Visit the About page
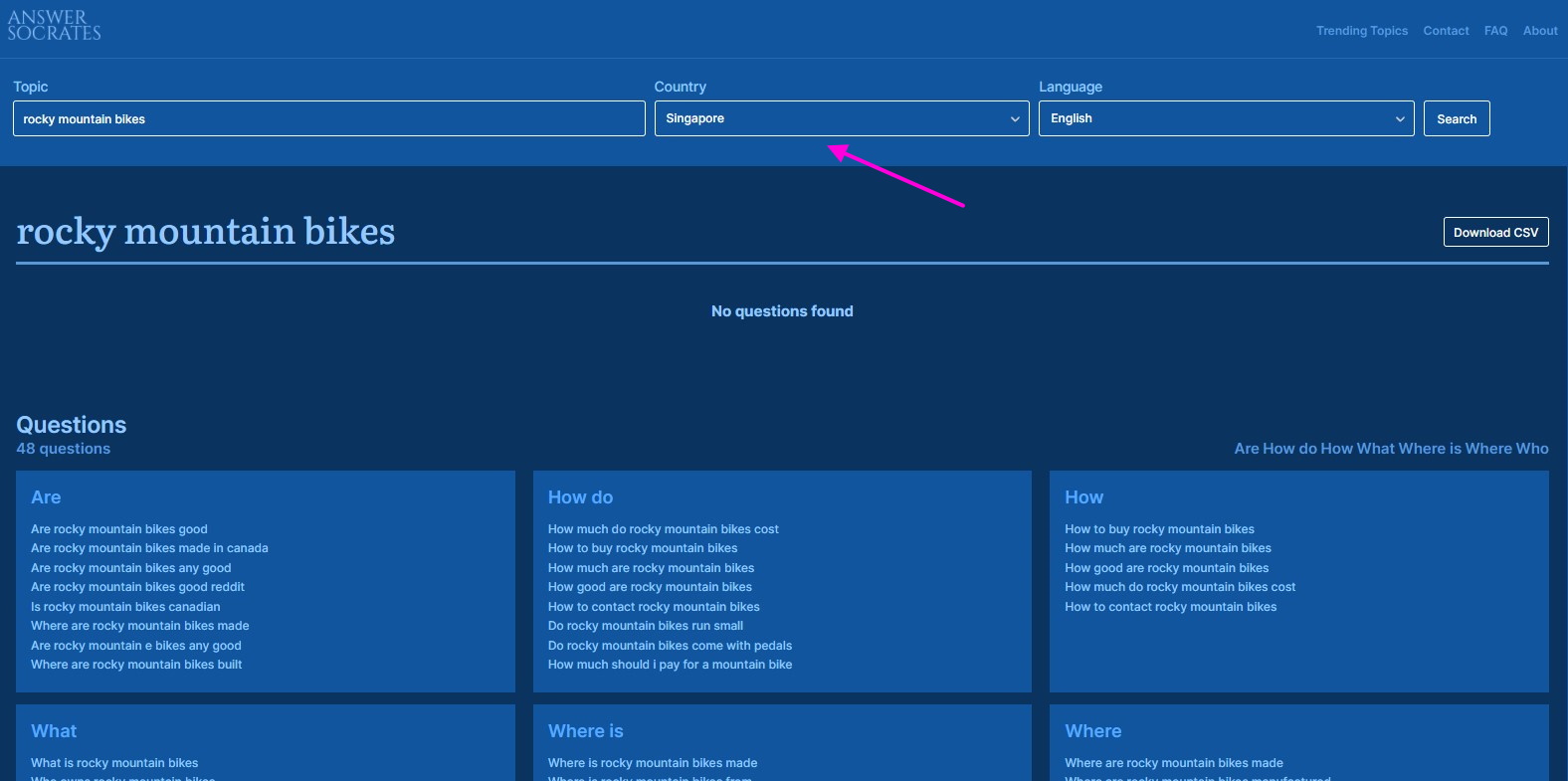 1540,31
